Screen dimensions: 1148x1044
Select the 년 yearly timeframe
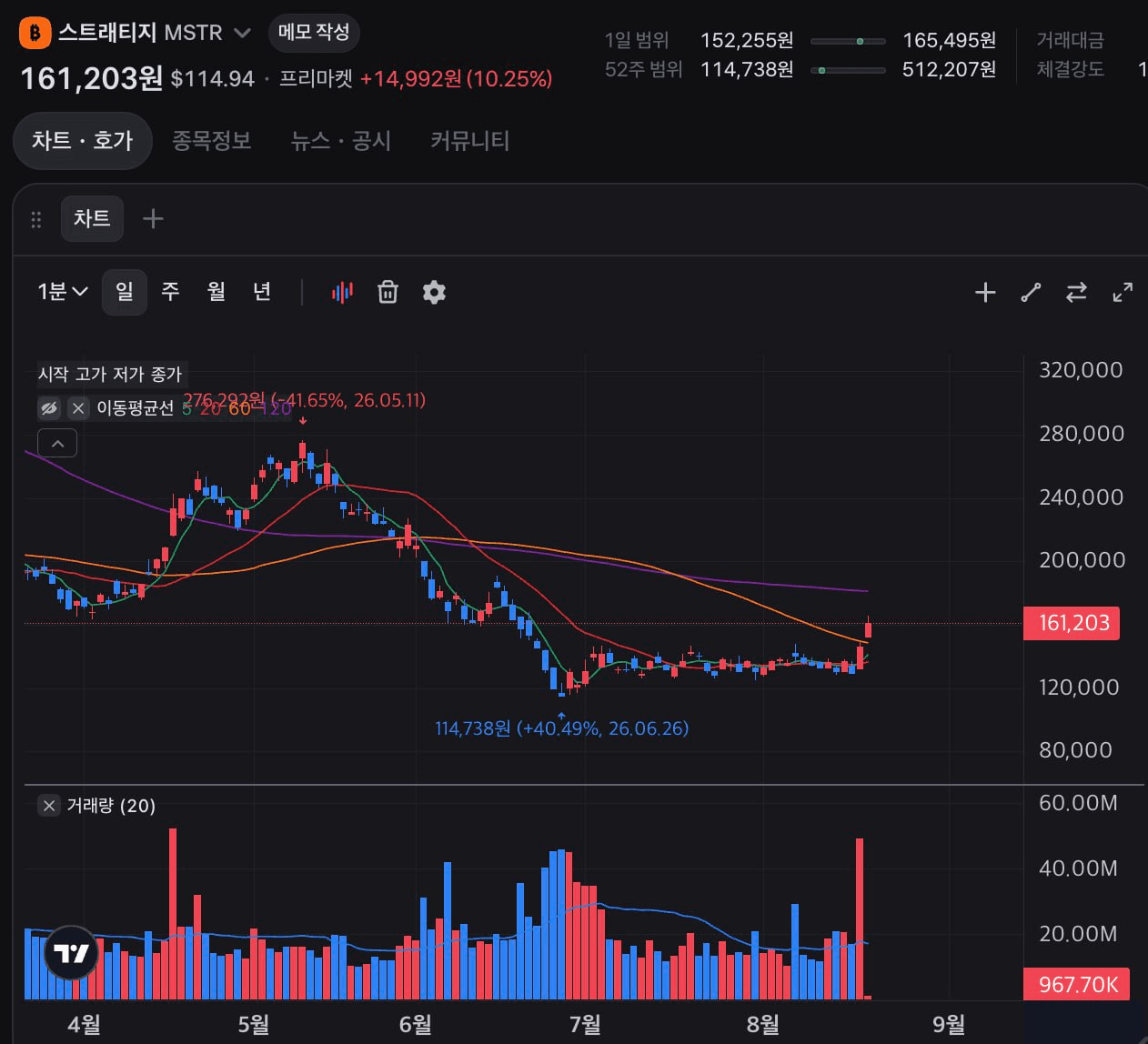(x=262, y=291)
